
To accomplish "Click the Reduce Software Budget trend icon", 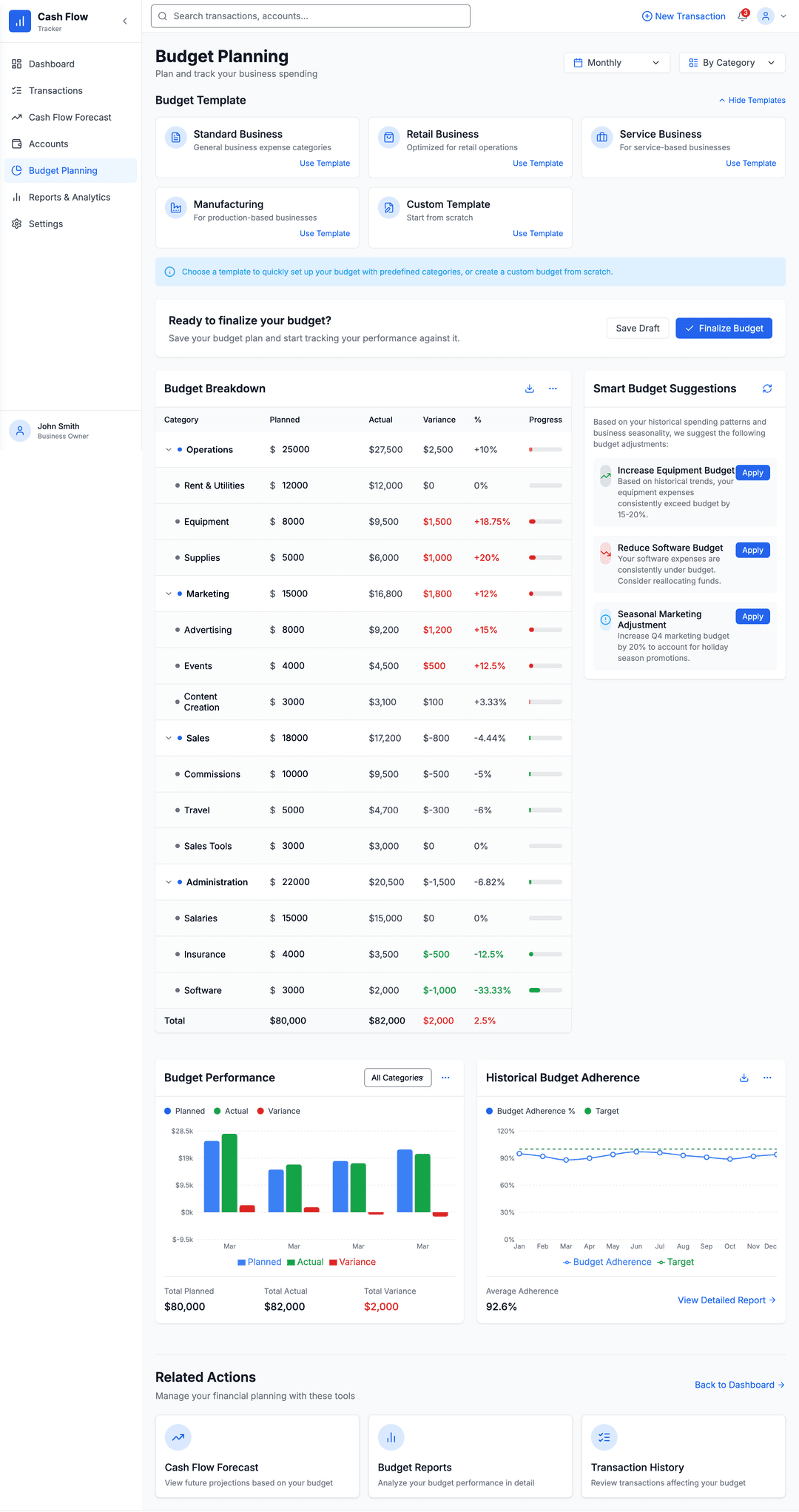I will [606, 553].
